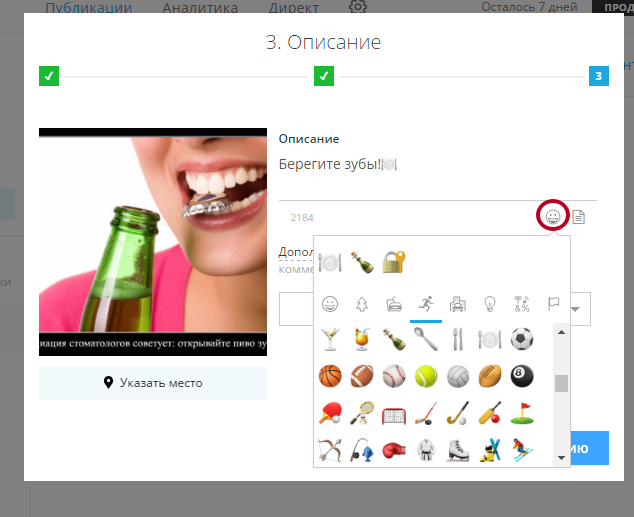Viewport: 634px width, 517px height.
Task: Click emoji list scroll down arrow
Action: (561, 458)
